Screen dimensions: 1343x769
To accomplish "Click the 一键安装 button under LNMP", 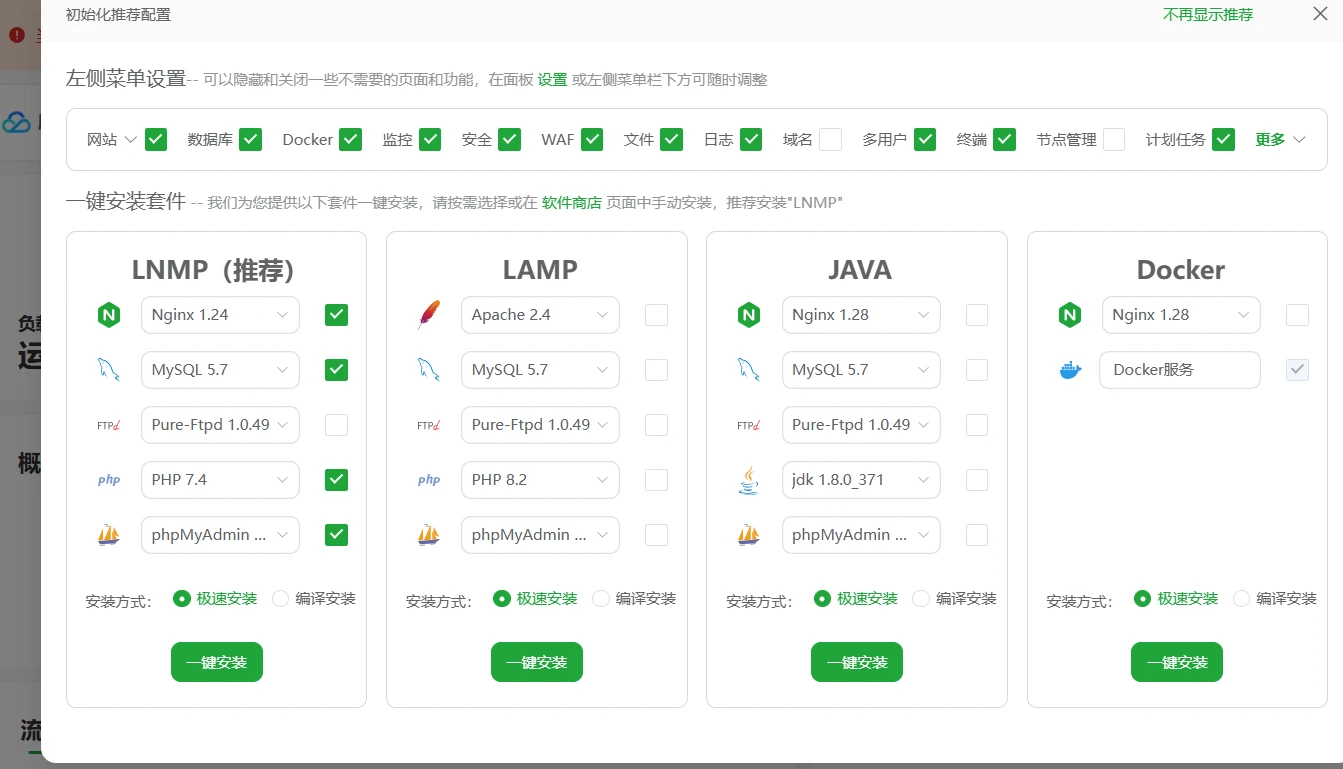I will click(x=217, y=662).
